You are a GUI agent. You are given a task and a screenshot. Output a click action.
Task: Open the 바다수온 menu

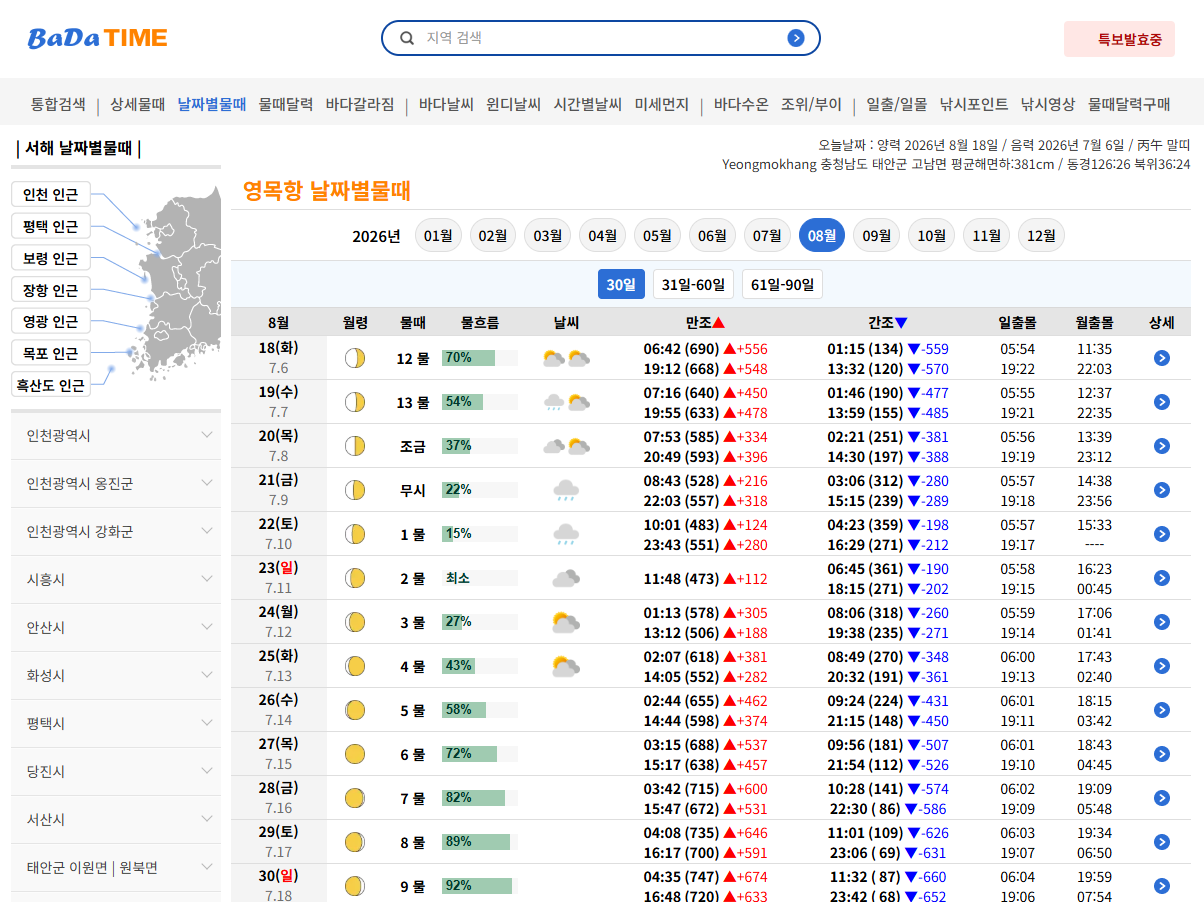741,104
